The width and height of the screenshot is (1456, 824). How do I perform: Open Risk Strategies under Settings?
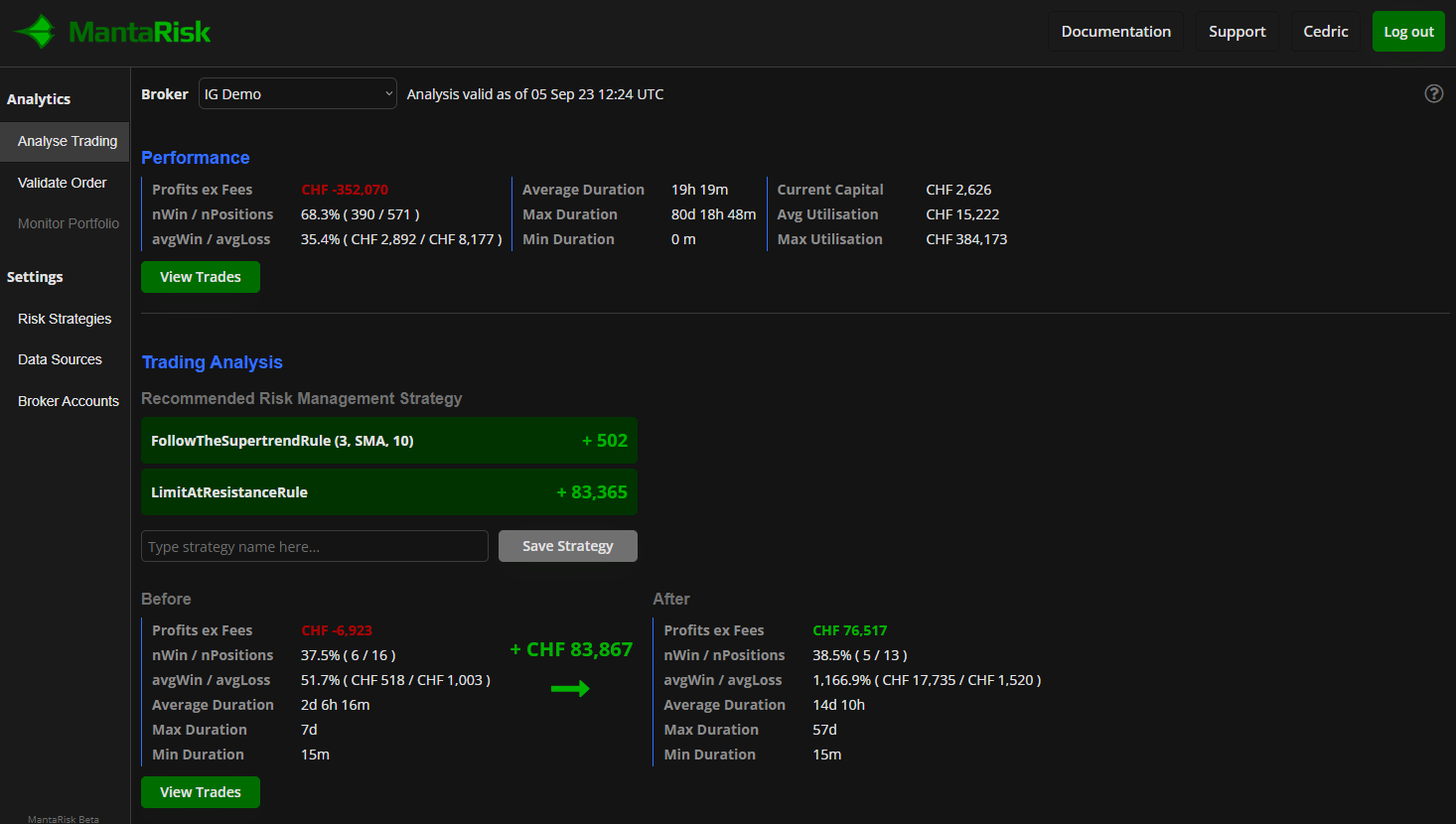tap(65, 319)
